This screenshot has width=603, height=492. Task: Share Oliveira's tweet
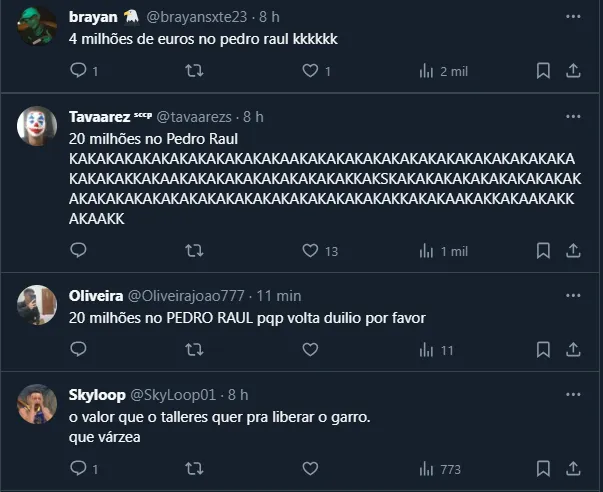(x=574, y=350)
